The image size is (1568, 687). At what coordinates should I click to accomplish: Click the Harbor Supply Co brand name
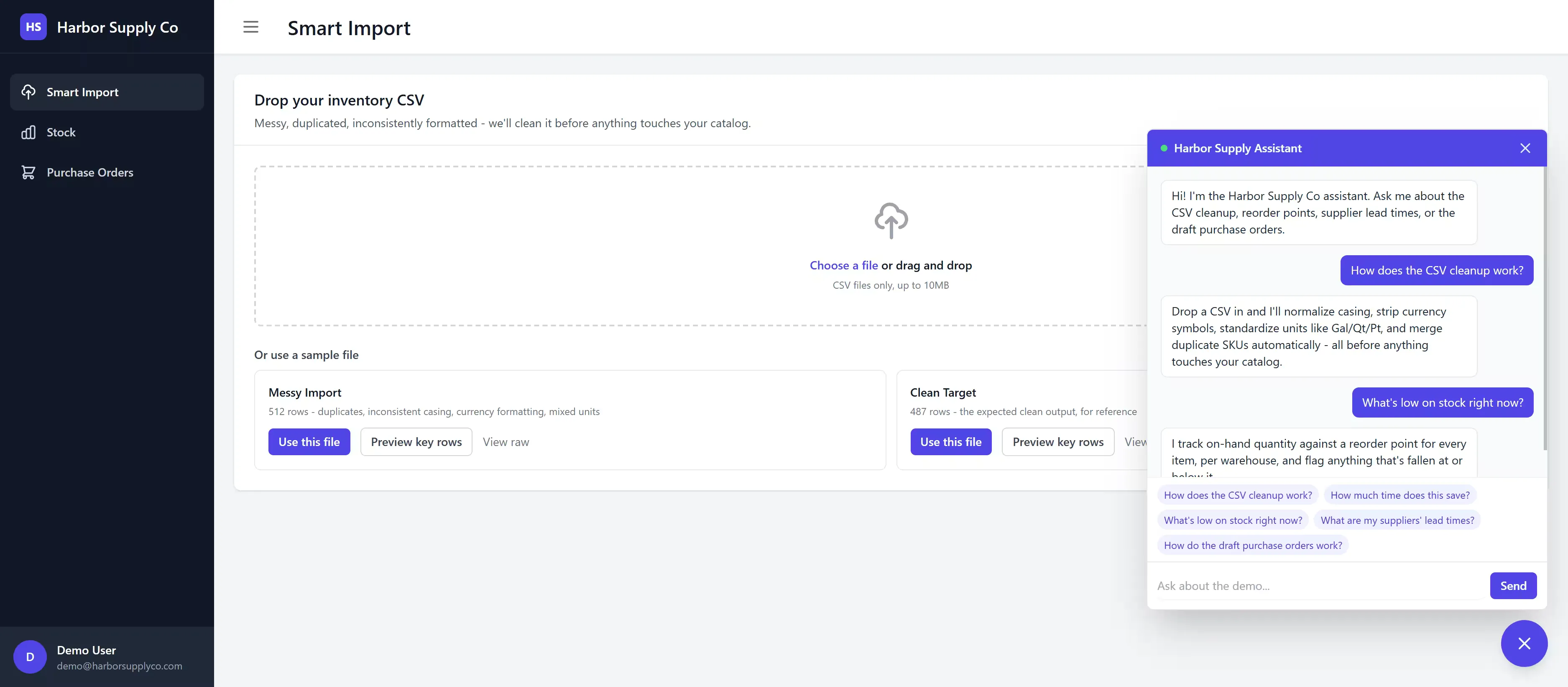tap(117, 27)
